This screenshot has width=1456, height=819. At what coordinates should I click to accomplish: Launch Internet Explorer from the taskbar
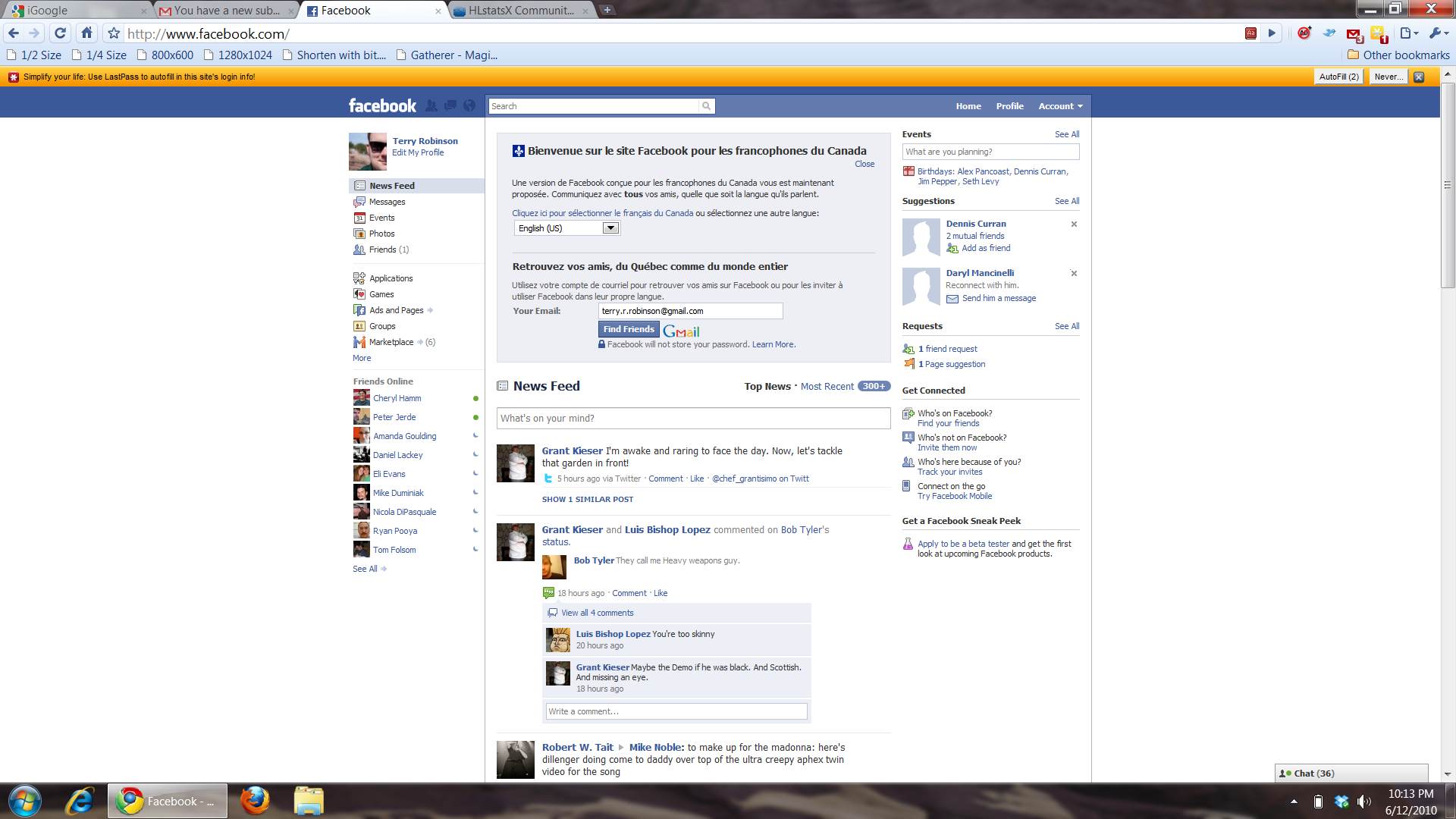[79, 801]
